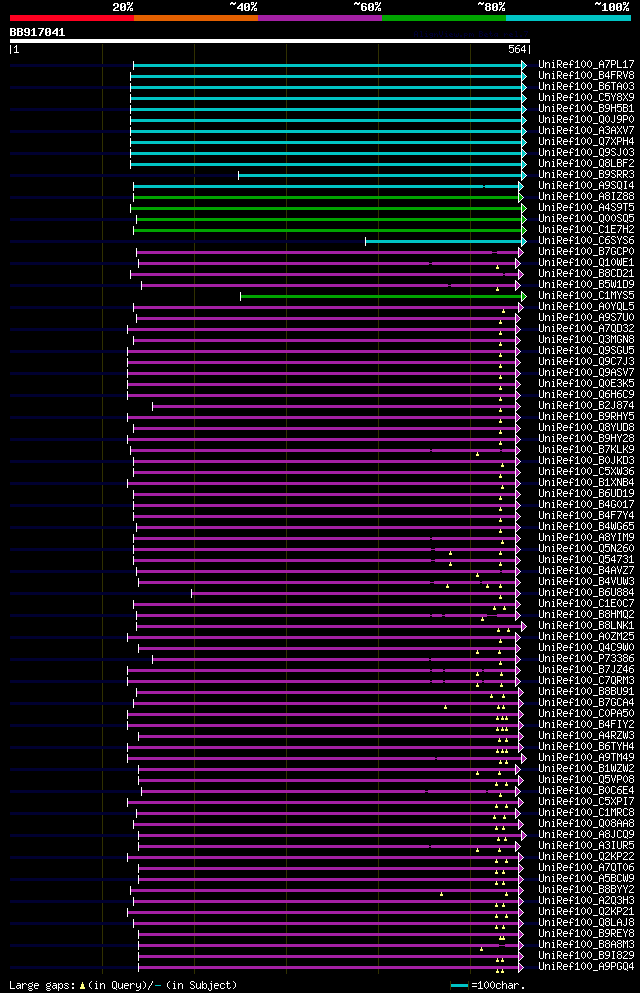Open hit UniRef100_B9H5B1
Image resolution: width=640 pixels, height=993 pixels.
click(x=586, y=108)
